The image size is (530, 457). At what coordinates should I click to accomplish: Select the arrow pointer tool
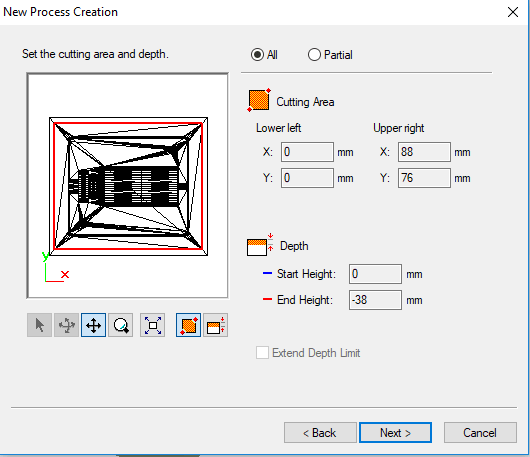coord(40,325)
